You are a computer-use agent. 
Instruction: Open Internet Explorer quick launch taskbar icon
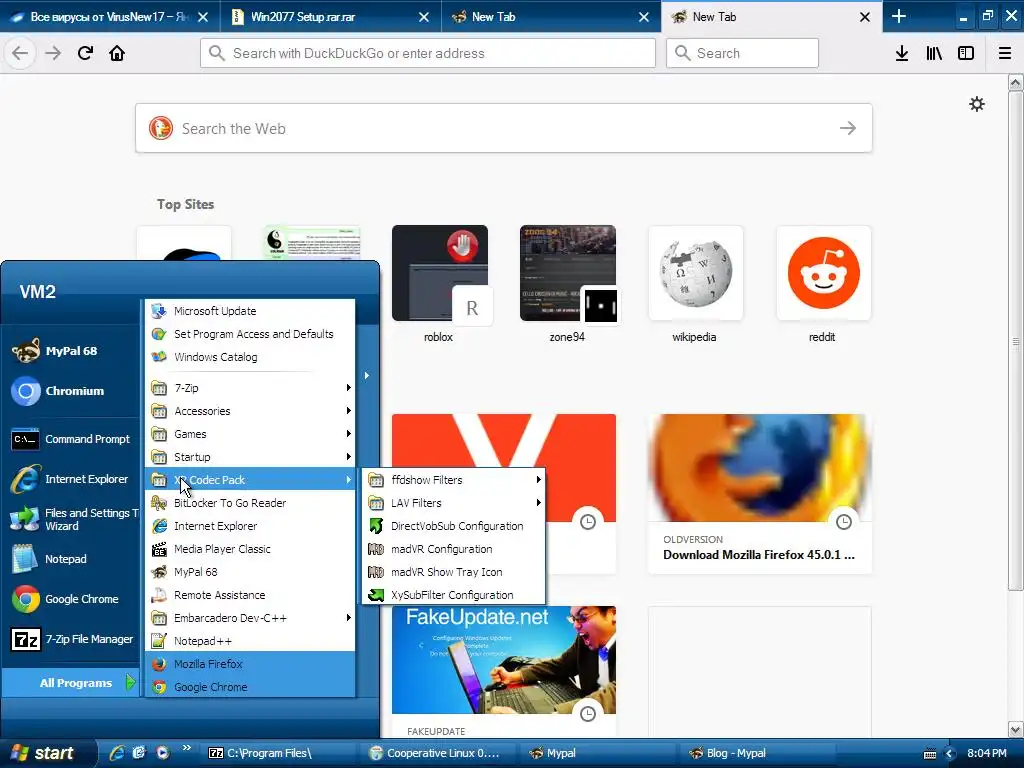(117, 753)
